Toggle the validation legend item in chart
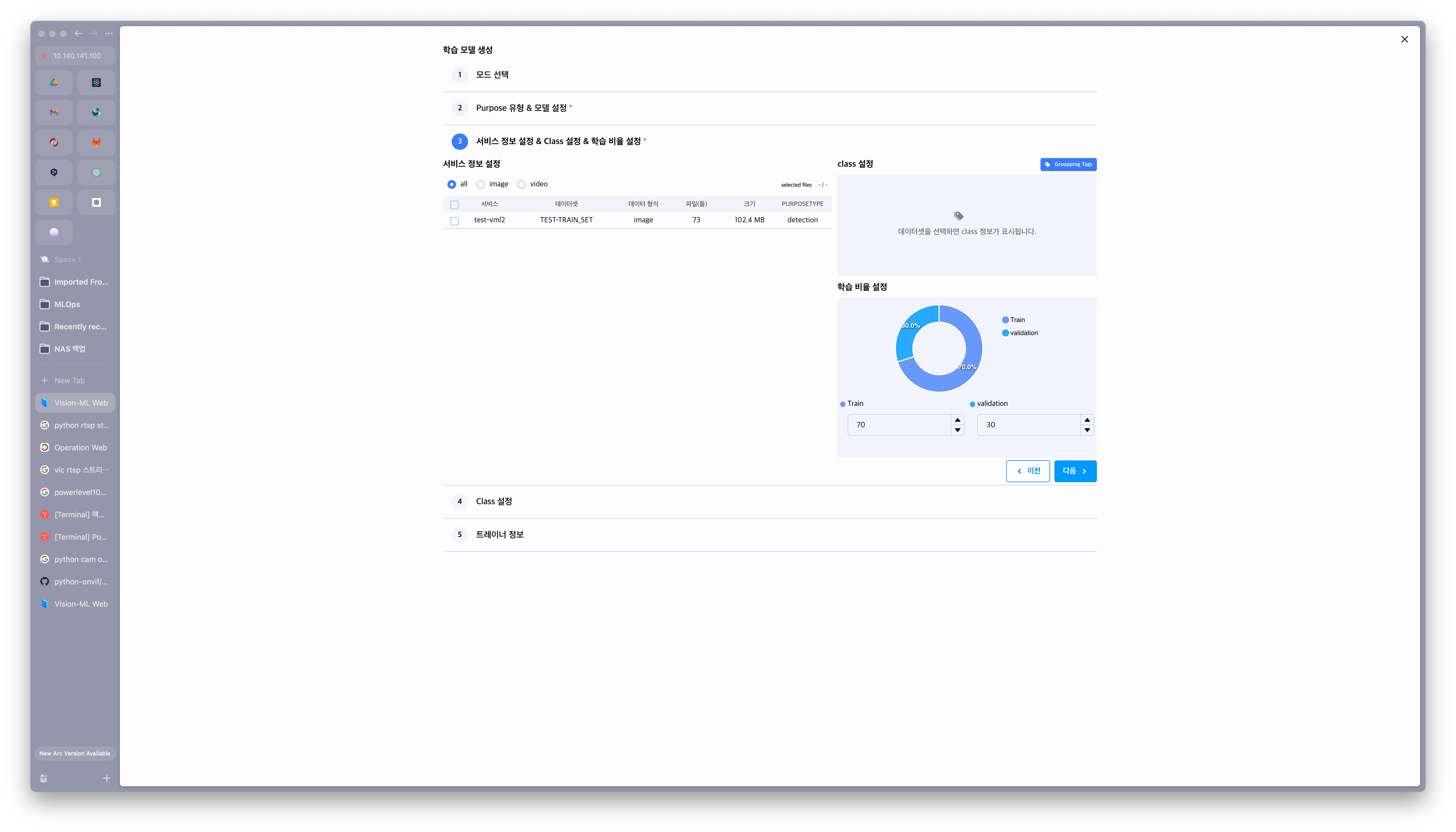1456x832 pixels. click(x=1020, y=333)
